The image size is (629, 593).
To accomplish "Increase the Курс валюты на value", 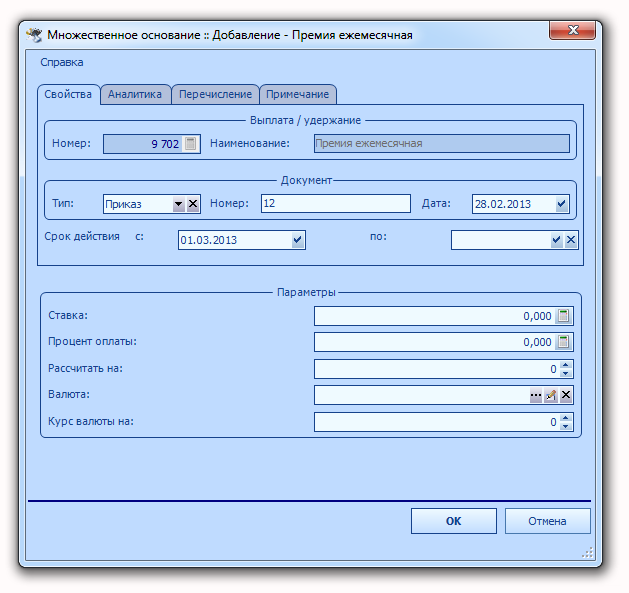I will [566, 418].
